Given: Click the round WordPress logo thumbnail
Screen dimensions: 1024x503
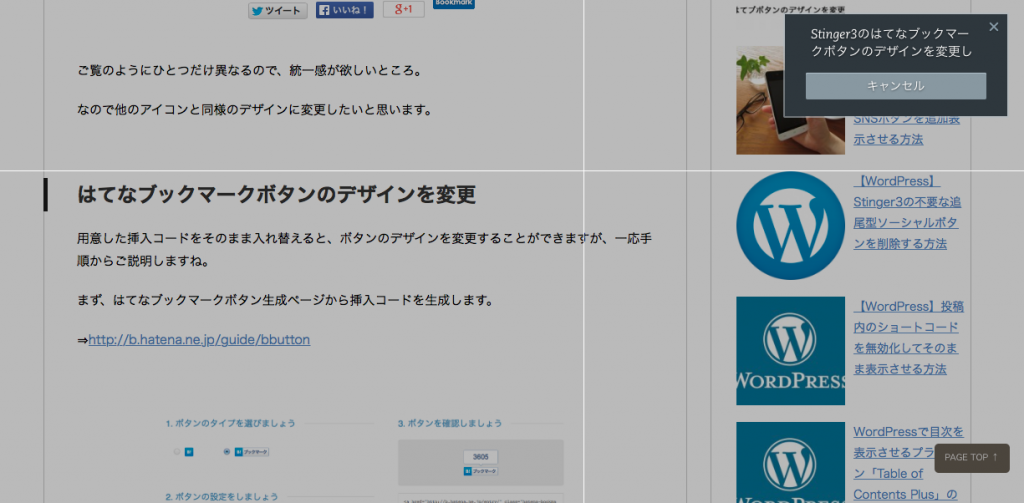Looking at the screenshot, I should point(790,225).
